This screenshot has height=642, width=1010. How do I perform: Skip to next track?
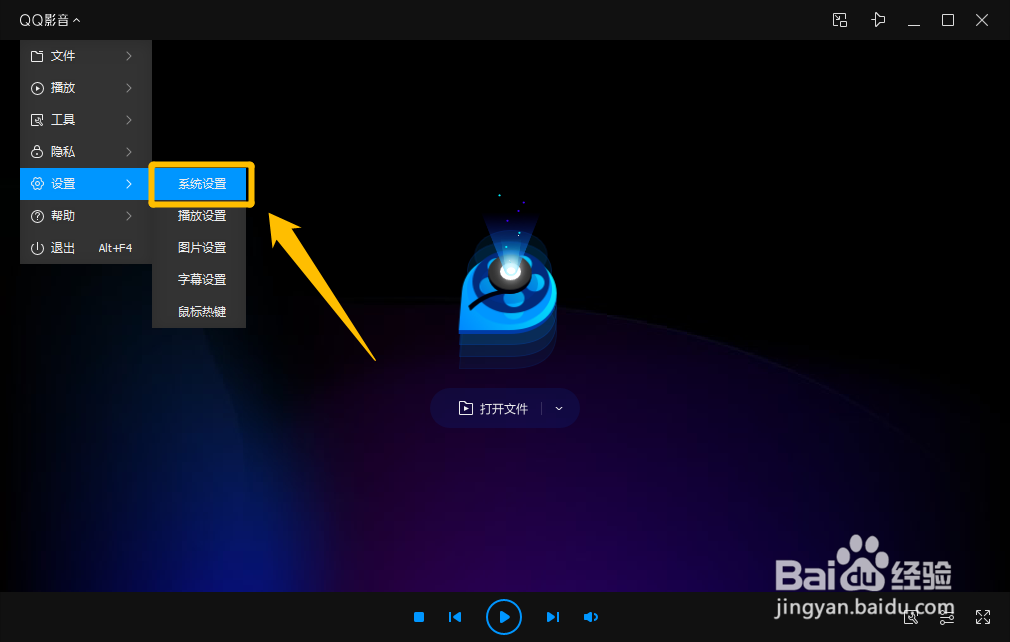pyautogui.click(x=553, y=617)
